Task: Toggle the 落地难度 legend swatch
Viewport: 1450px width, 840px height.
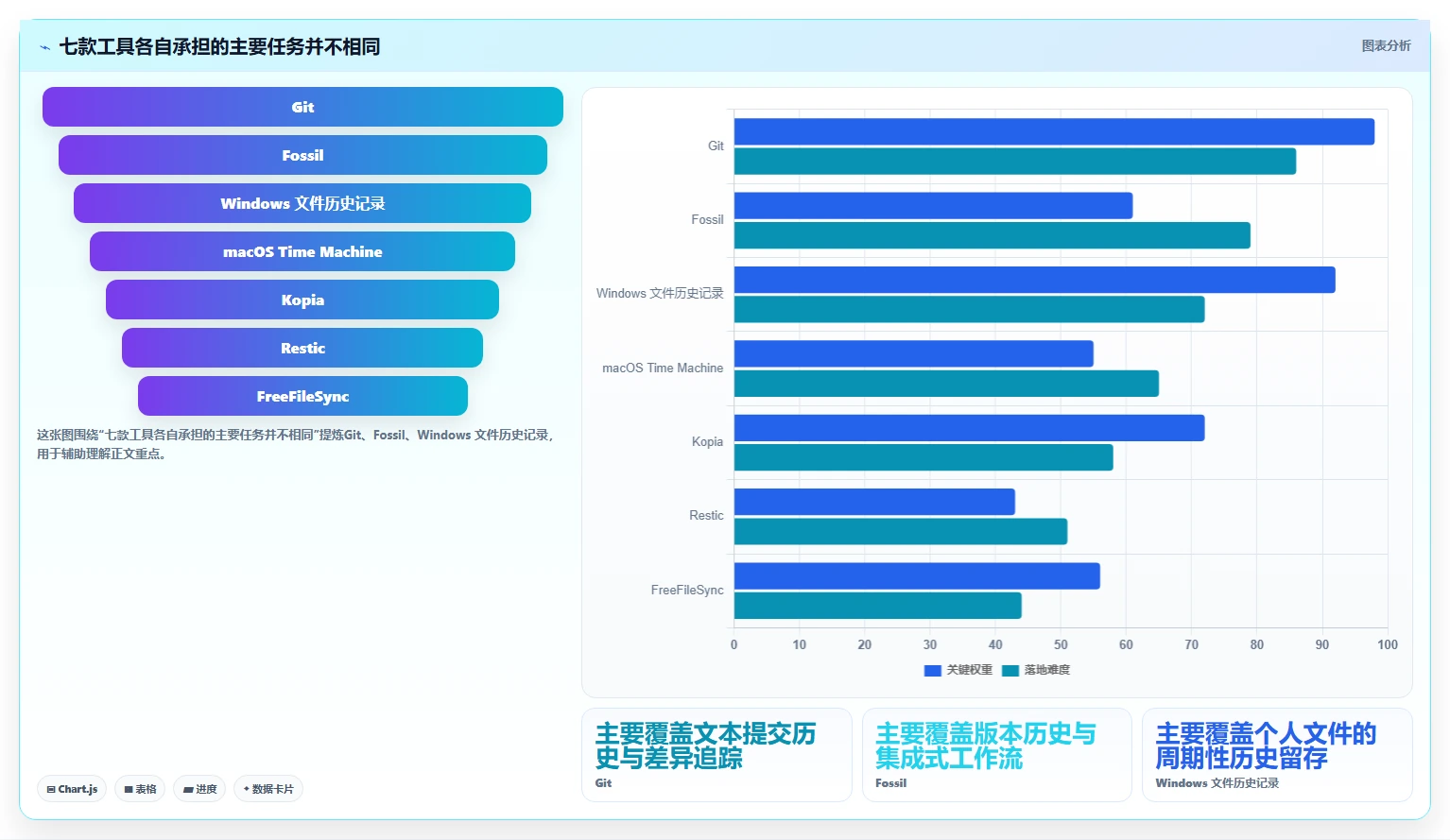Action: 1010,670
